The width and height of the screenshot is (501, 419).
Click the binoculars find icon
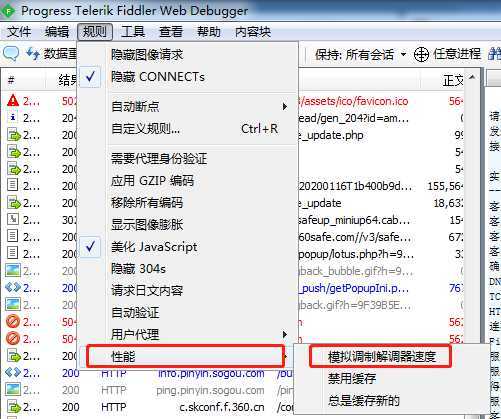point(495,54)
